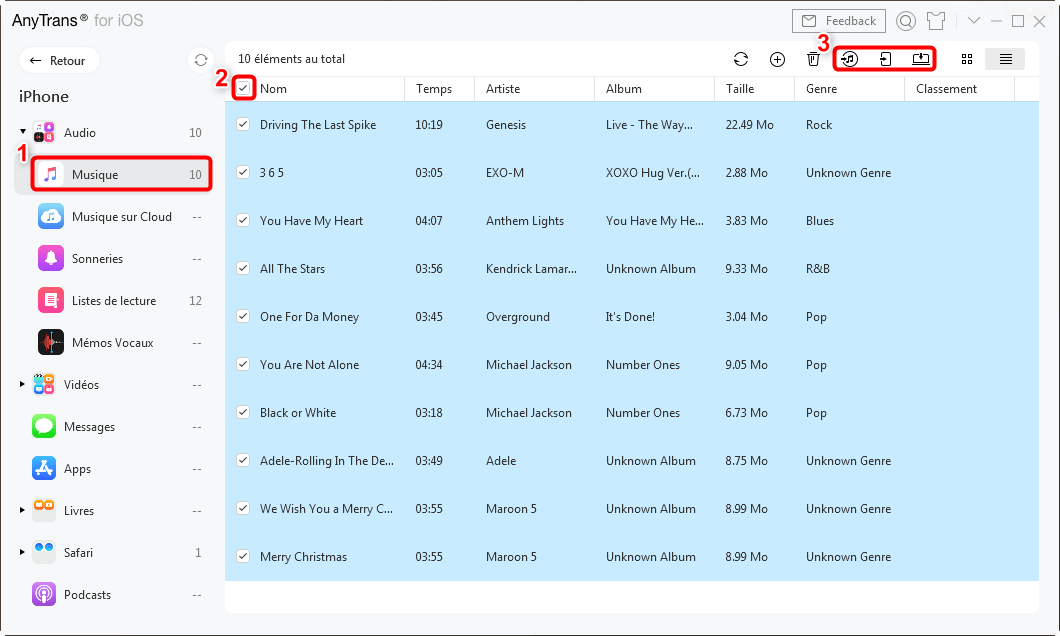Click artist name EXO-M
The height and width of the screenshot is (636, 1060).
pos(505,173)
